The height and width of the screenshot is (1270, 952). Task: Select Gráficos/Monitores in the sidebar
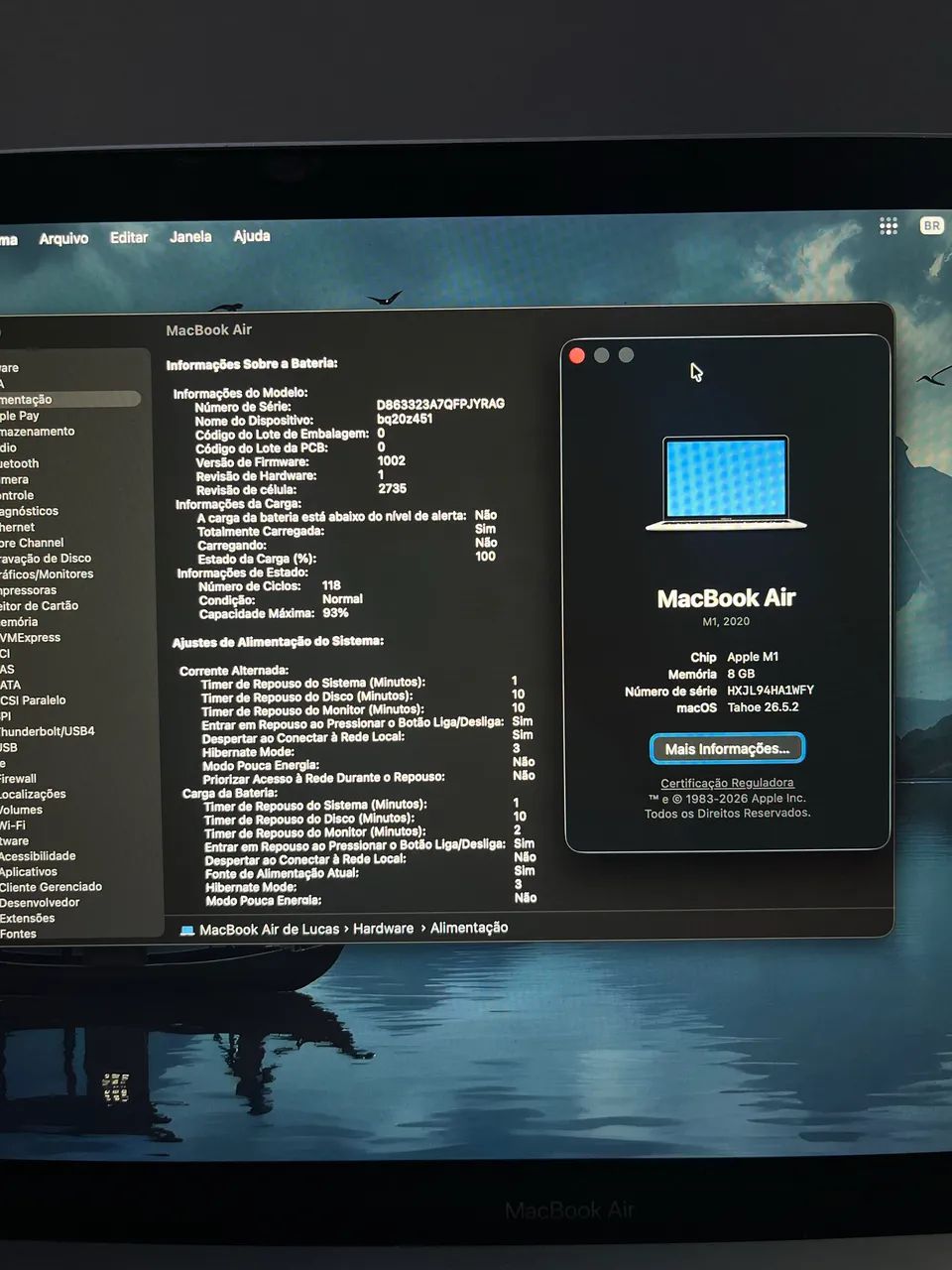(47, 574)
